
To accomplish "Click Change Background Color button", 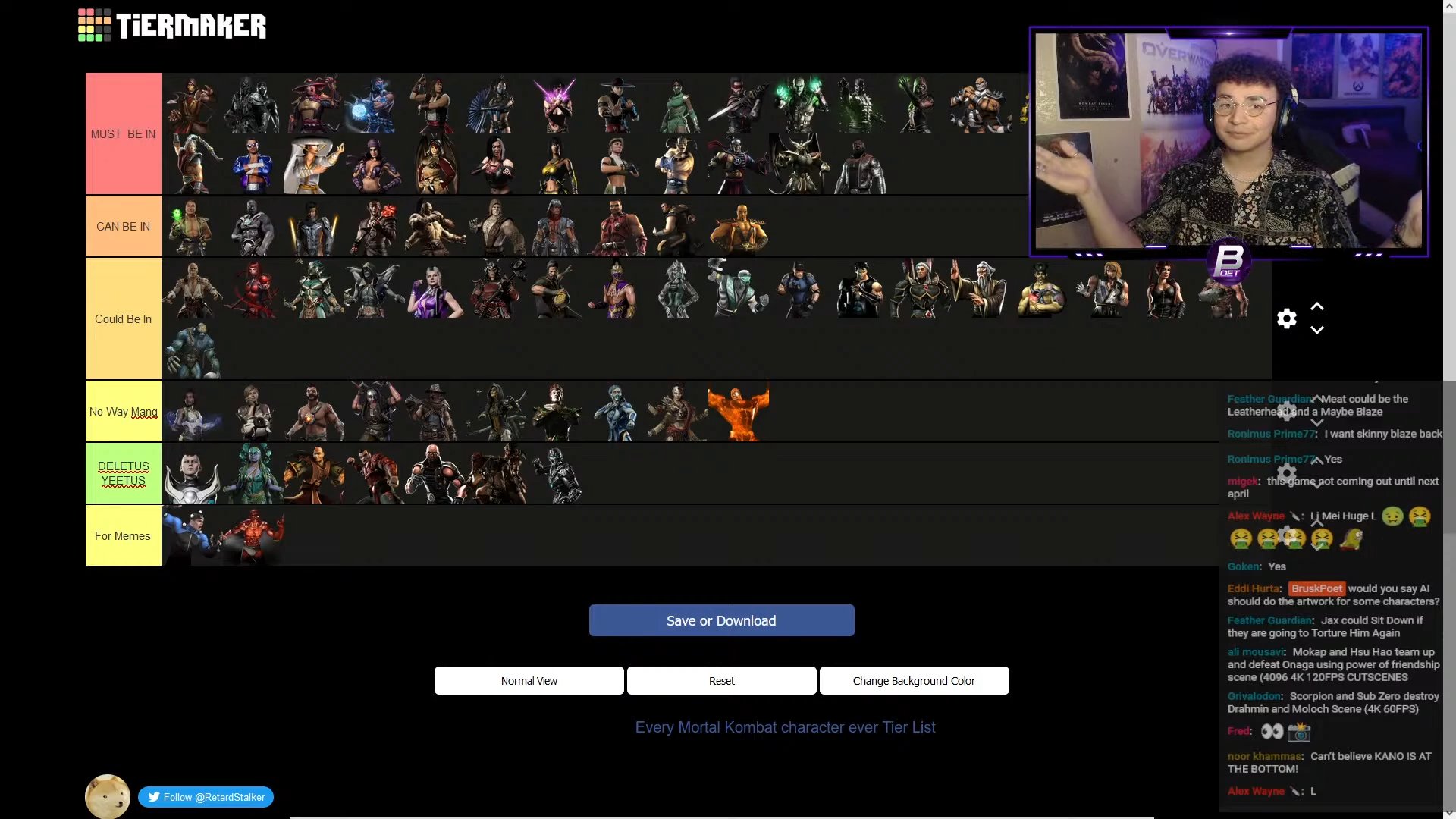I will point(914,680).
